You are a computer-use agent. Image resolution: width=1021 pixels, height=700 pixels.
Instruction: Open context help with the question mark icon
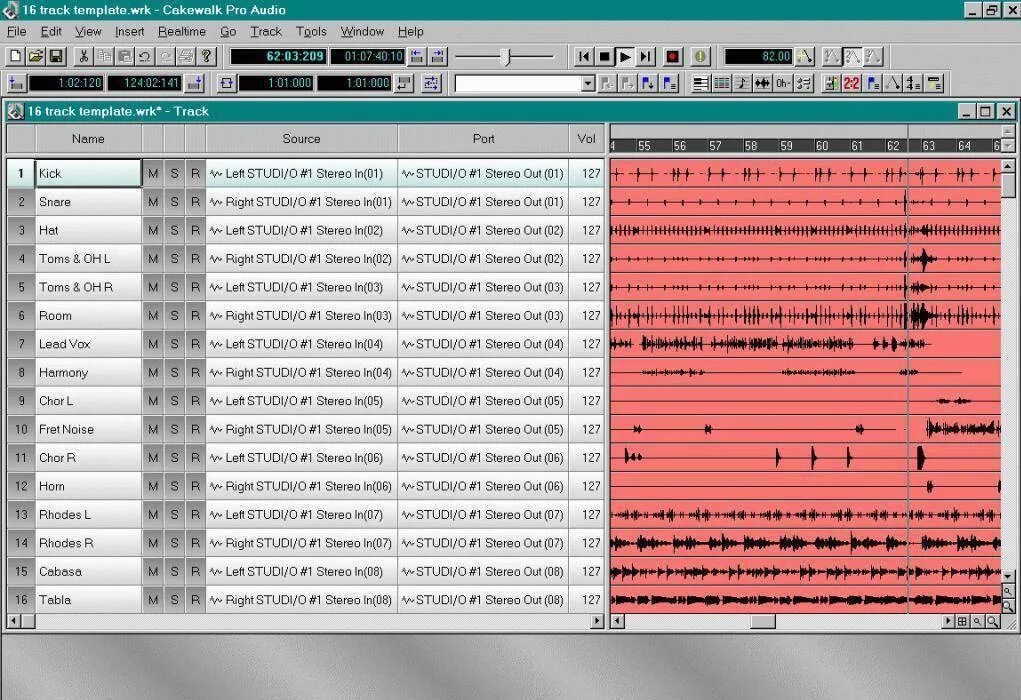[x=206, y=56]
